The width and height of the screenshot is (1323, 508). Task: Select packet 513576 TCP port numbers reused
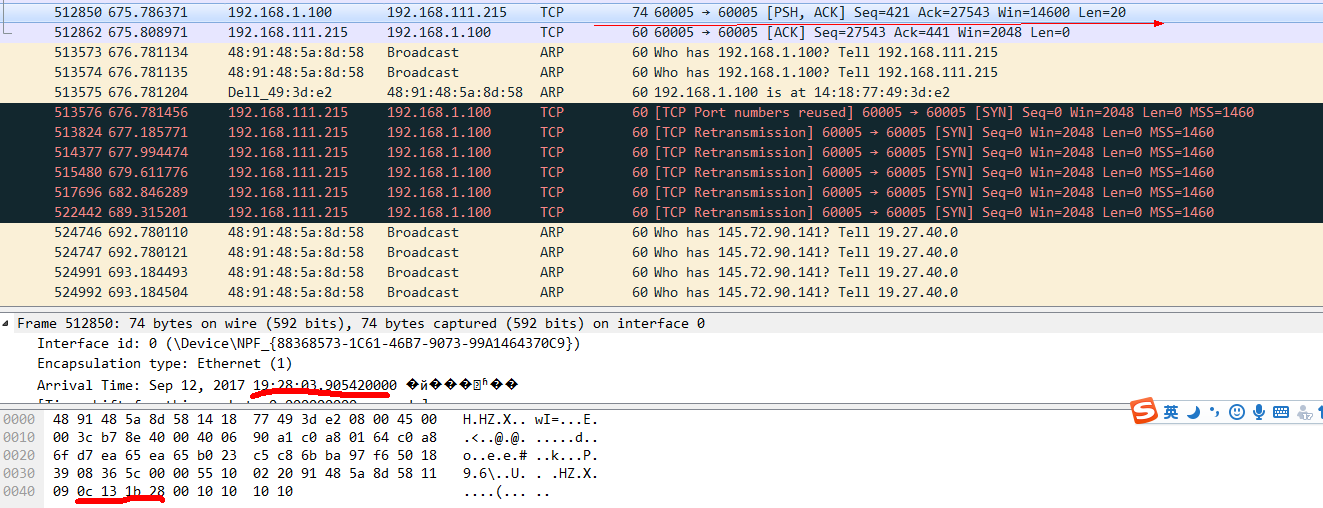(661, 112)
